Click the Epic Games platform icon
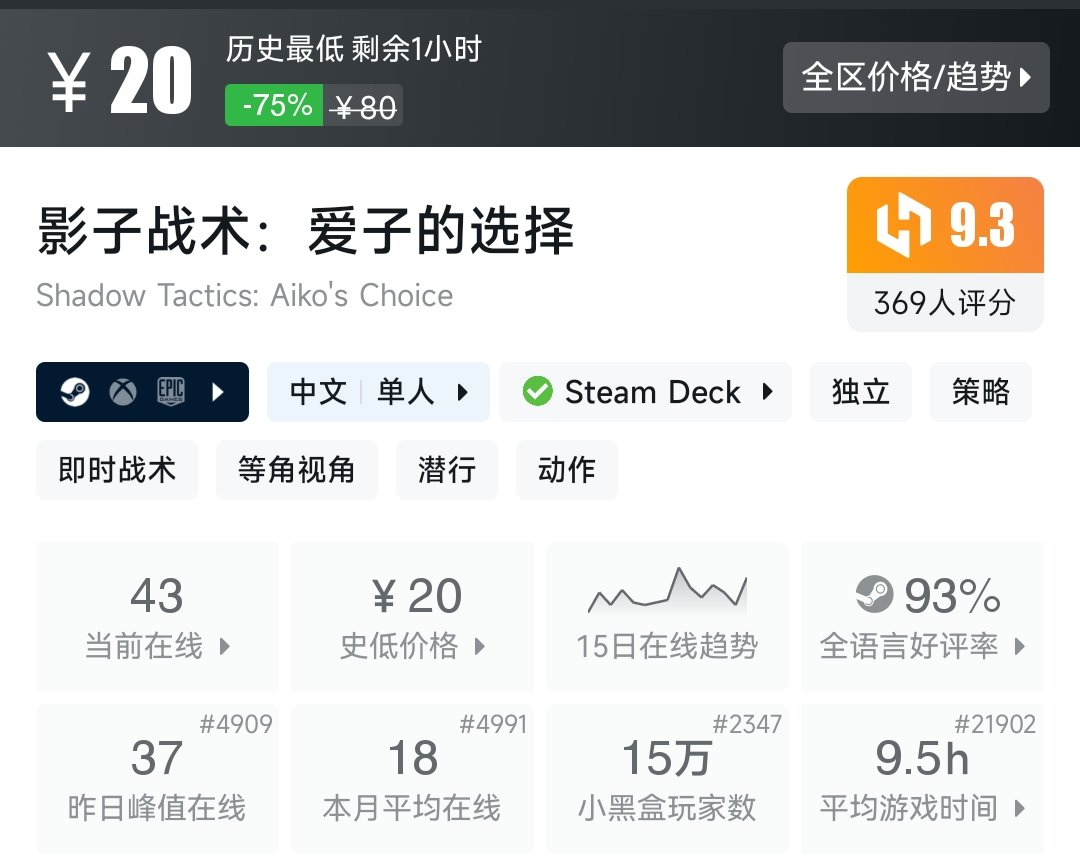 tap(171, 392)
